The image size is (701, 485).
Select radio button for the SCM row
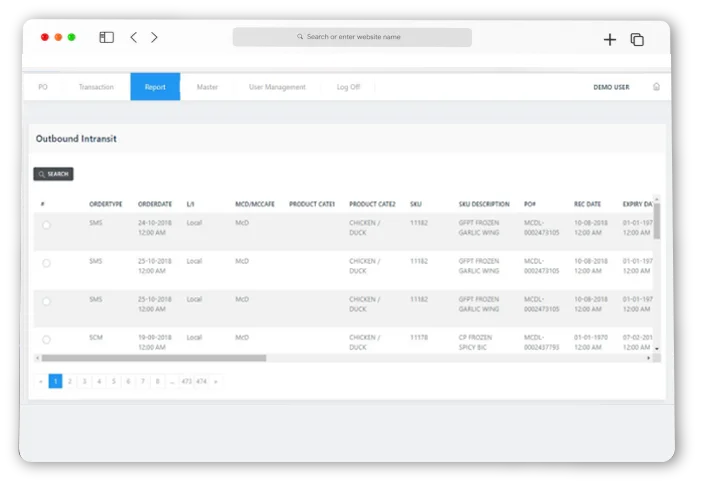(46, 339)
